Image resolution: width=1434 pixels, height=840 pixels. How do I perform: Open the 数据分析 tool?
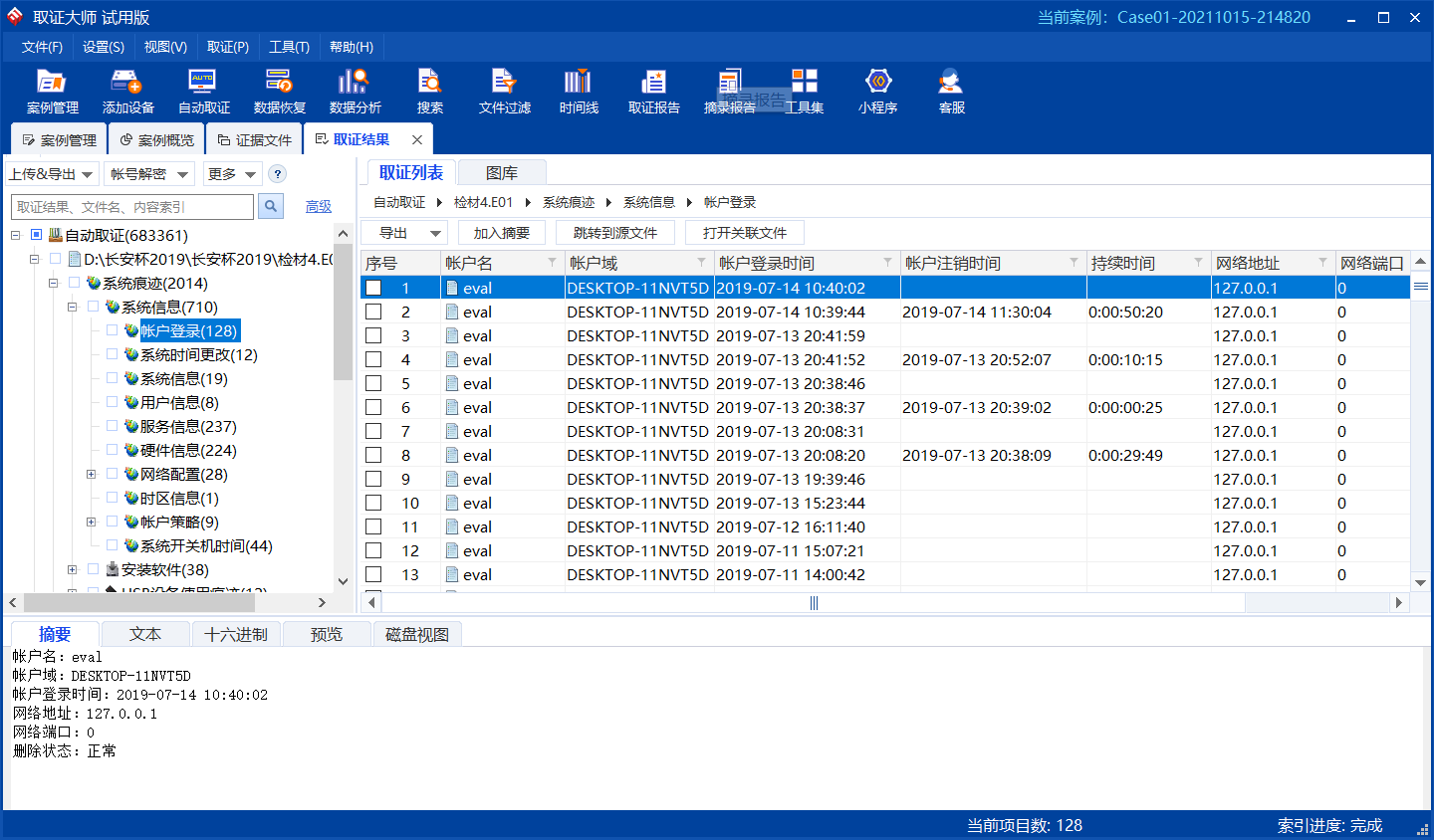pos(355,92)
